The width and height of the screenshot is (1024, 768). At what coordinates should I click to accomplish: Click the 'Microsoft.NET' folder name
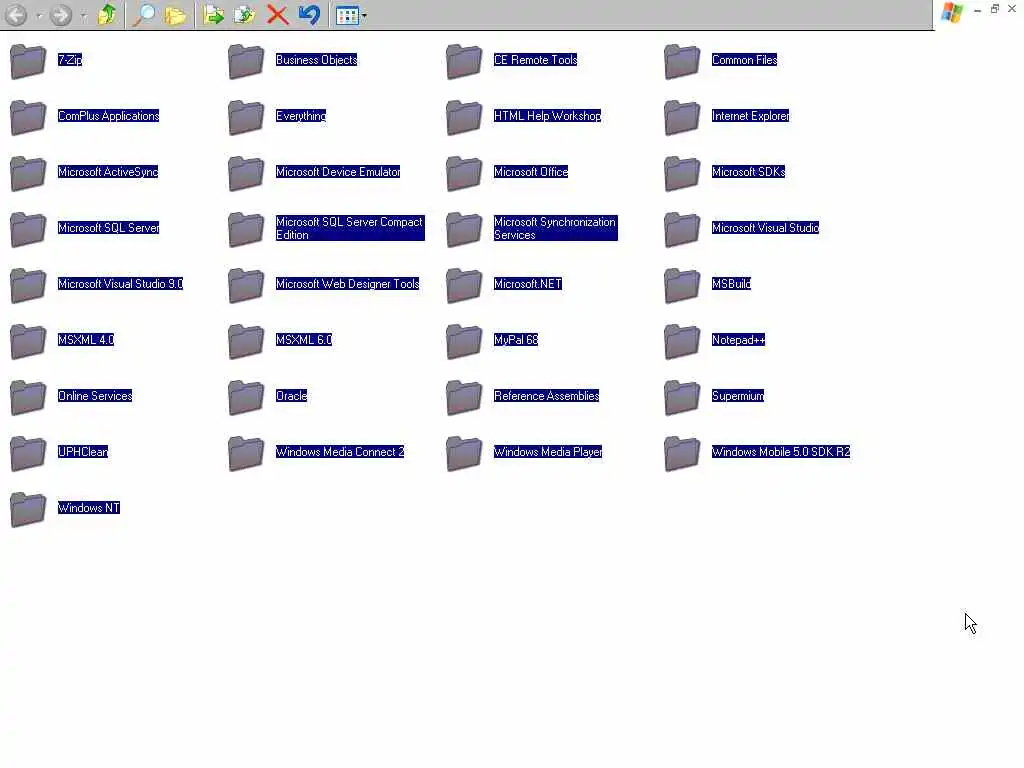click(x=528, y=284)
